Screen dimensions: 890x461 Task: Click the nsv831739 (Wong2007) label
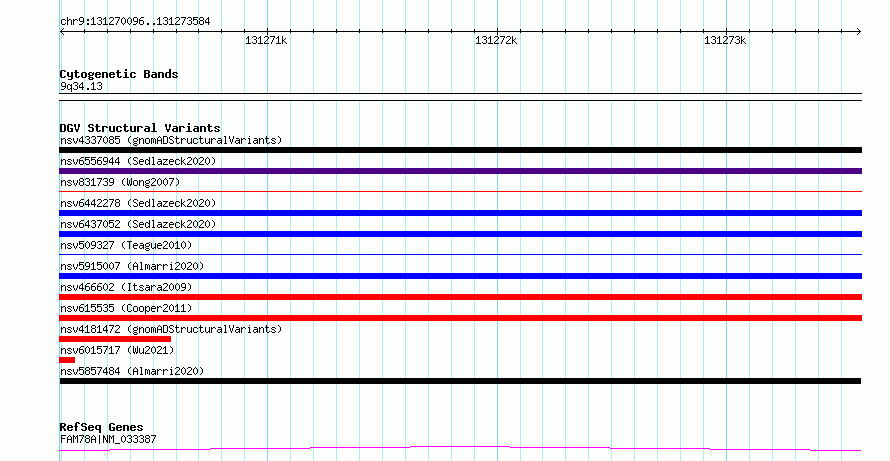click(120, 182)
